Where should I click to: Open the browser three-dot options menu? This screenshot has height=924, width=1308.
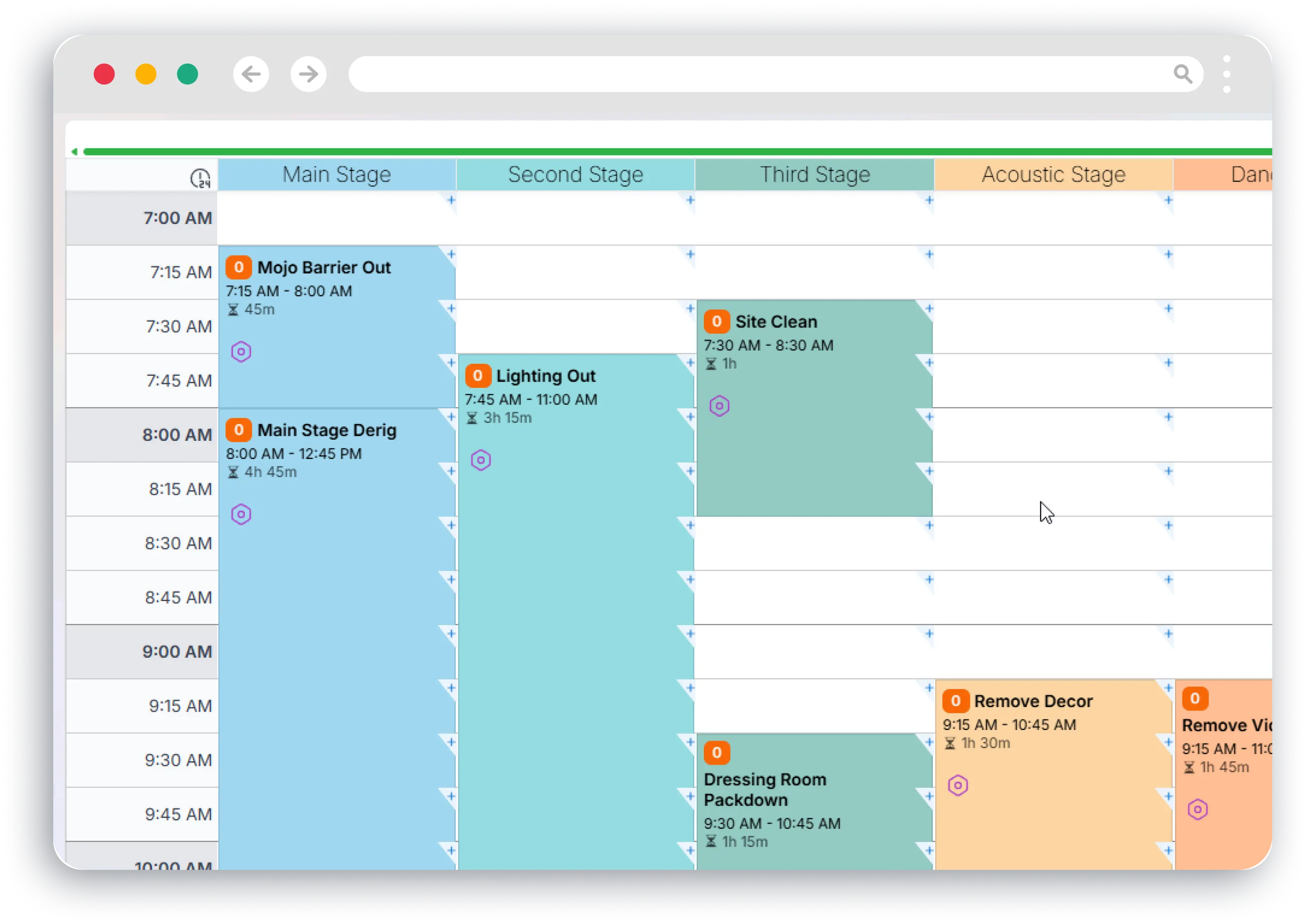pyautogui.click(x=1226, y=74)
